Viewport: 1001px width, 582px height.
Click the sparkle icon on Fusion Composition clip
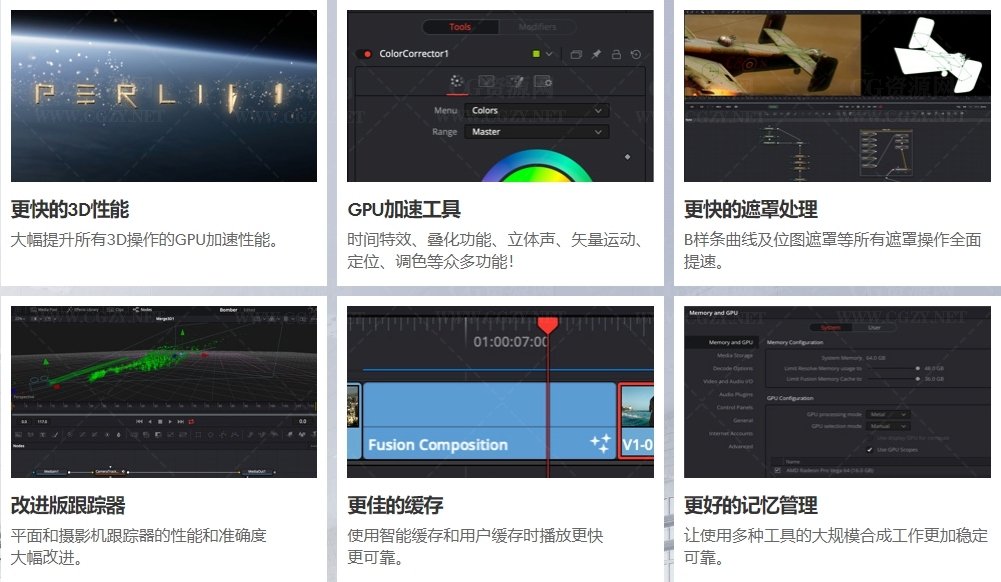(x=600, y=444)
